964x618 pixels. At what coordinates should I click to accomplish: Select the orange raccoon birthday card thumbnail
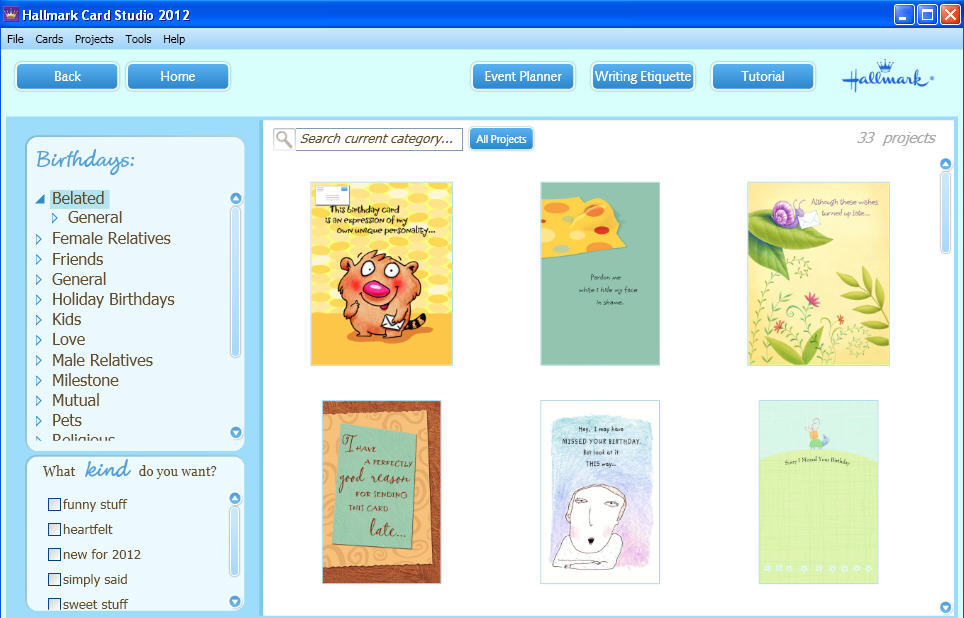pyautogui.click(x=381, y=274)
